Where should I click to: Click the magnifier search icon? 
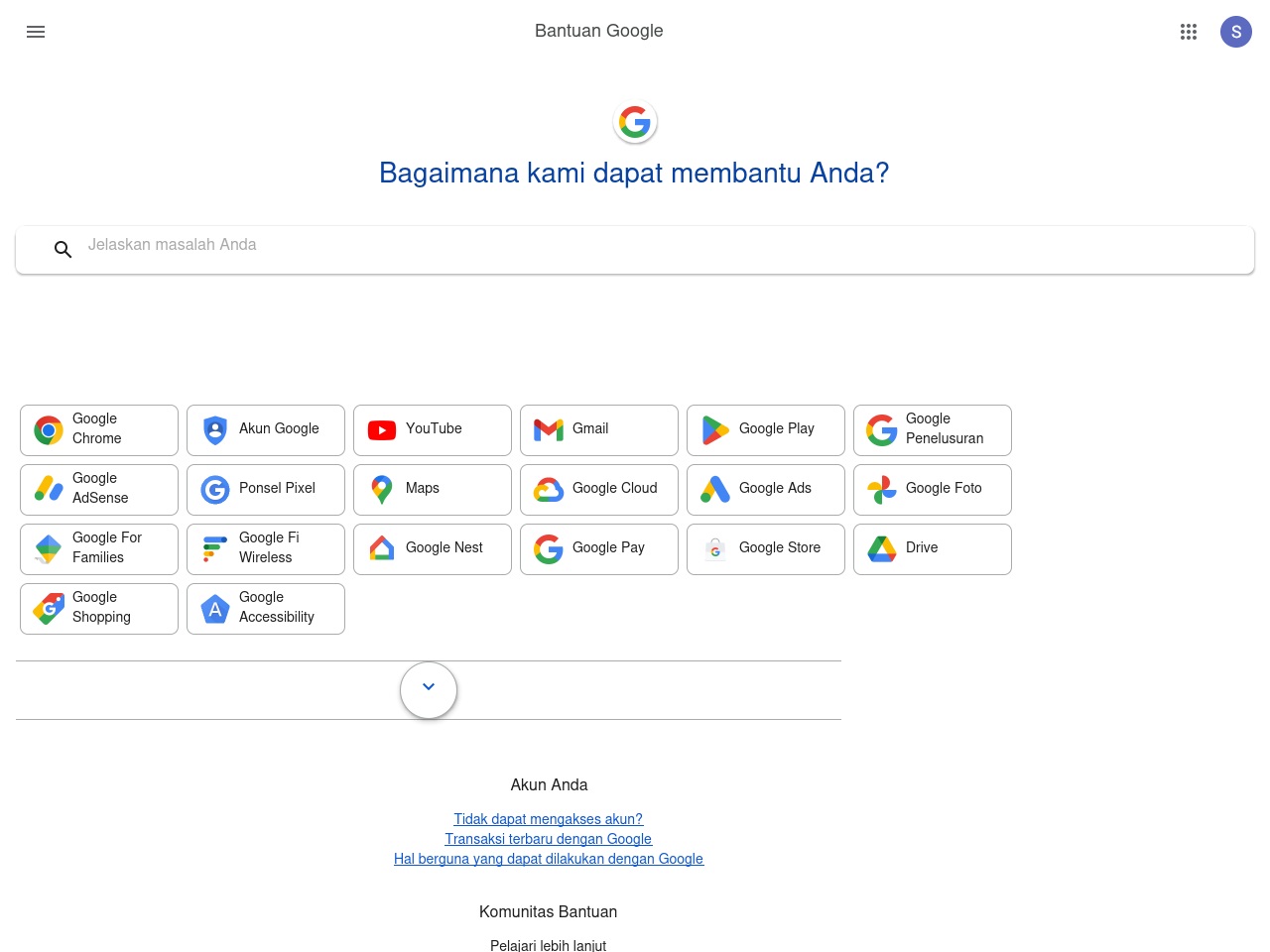tap(63, 250)
